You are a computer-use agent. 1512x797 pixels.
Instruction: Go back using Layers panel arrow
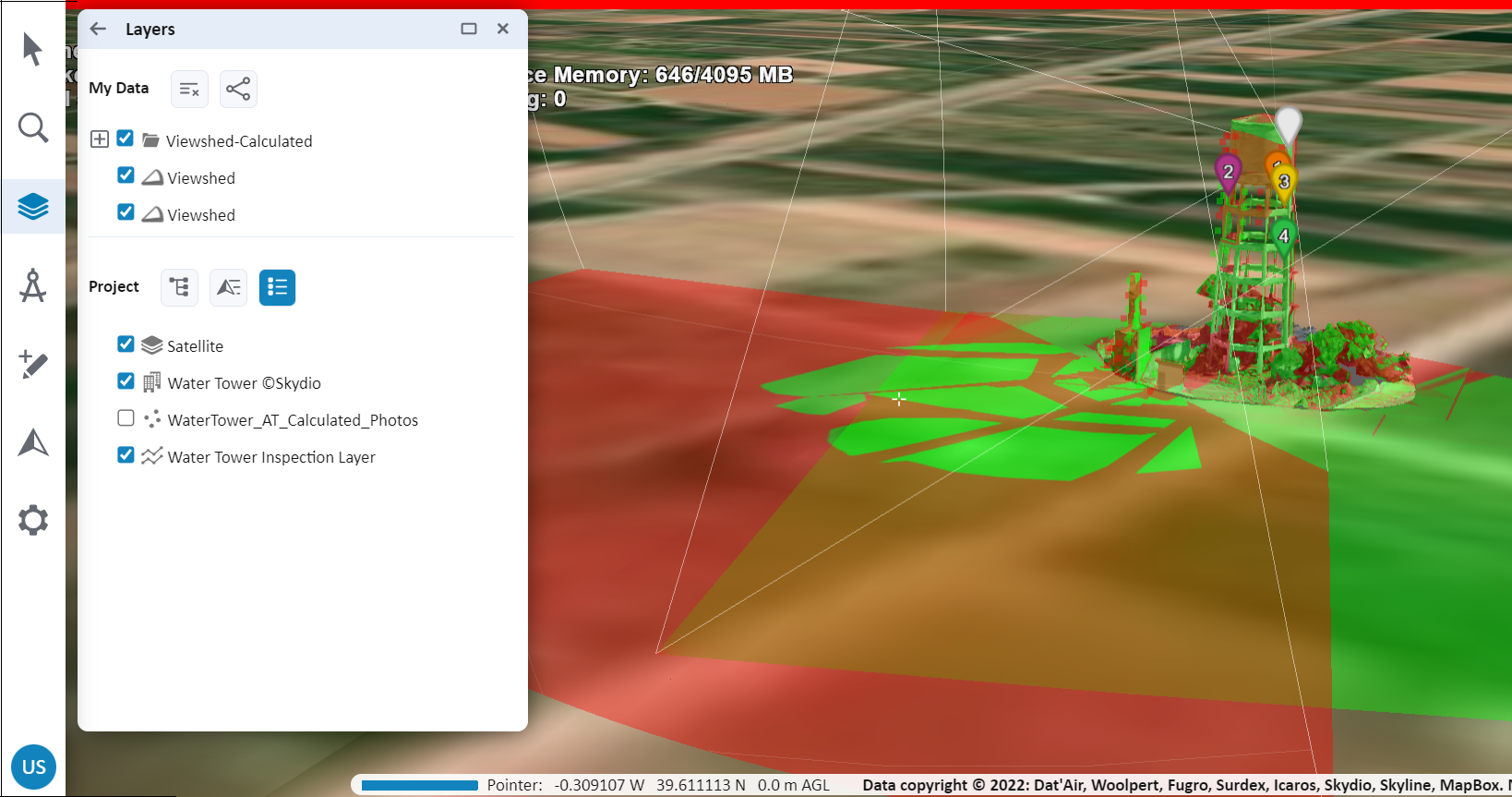pyautogui.click(x=99, y=29)
